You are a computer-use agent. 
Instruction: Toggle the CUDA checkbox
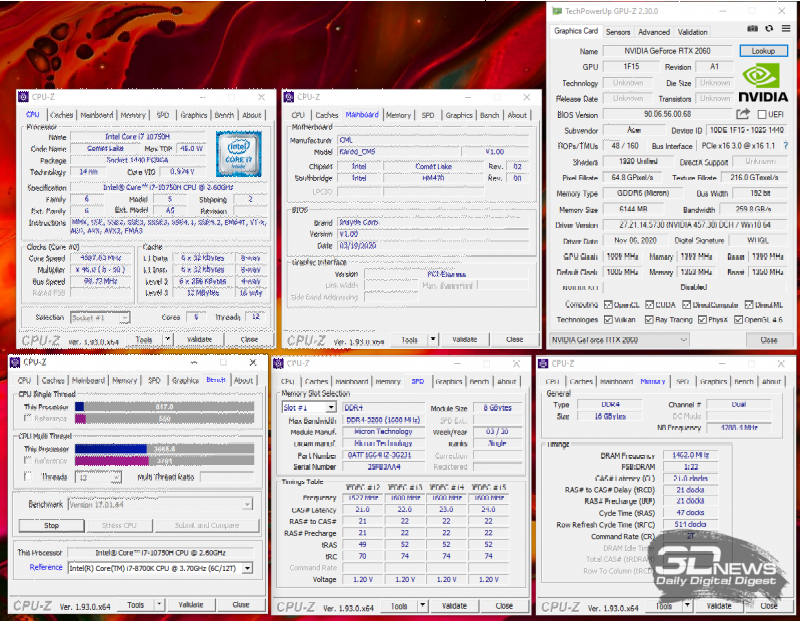coord(649,305)
